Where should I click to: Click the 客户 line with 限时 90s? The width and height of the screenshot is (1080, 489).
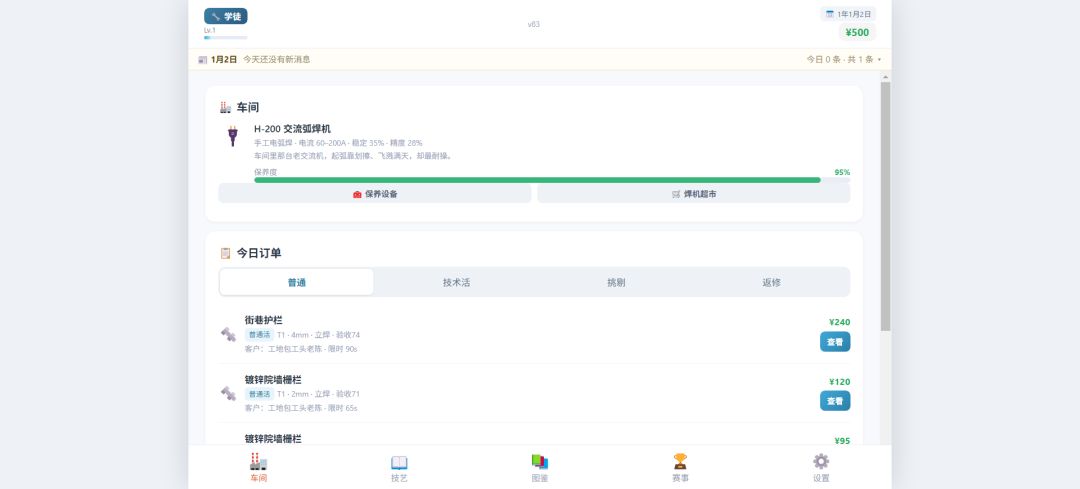pyautogui.click(x=300, y=348)
